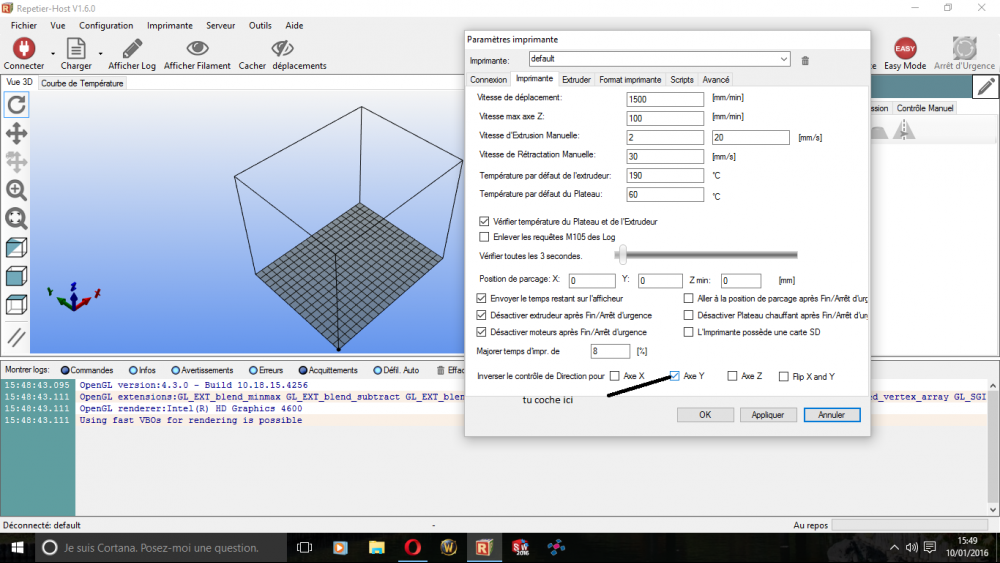1000x563 pixels.
Task: Enable Désactiver Plateau chauffant checkbox
Action: coord(688,315)
